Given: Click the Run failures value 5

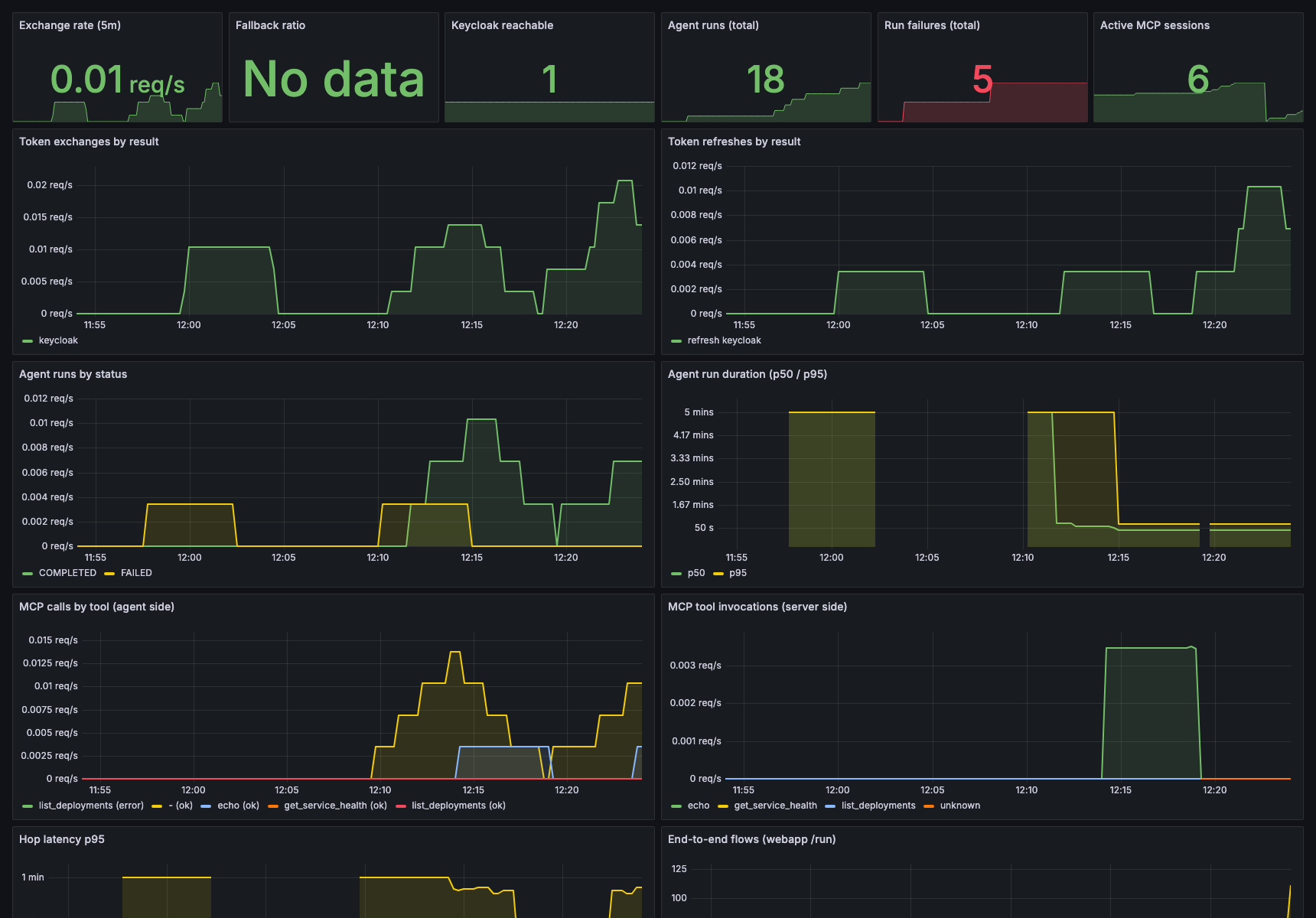Looking at the screenshot, I should (x=982, y=80).
